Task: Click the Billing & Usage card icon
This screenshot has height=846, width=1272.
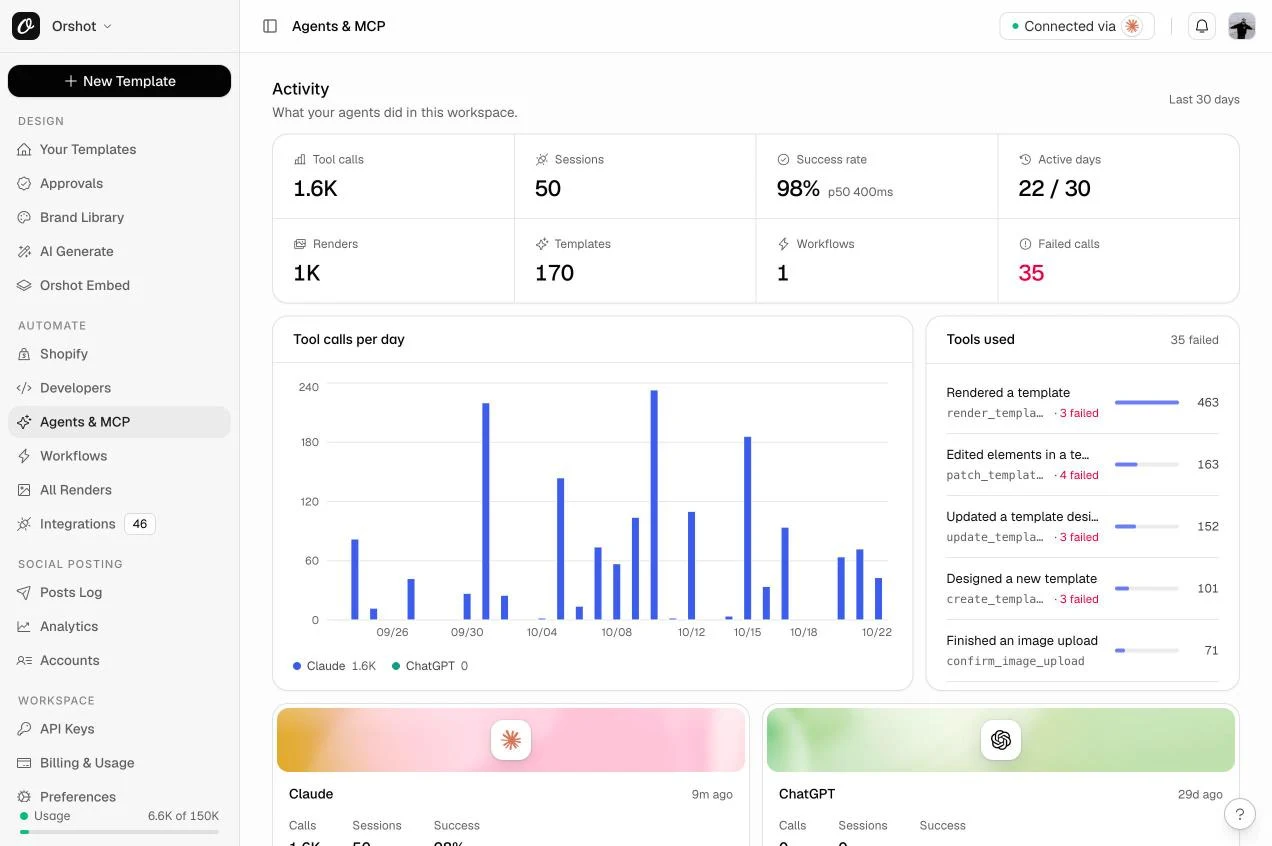Action: pyautogui.click(x=24, y=763)
